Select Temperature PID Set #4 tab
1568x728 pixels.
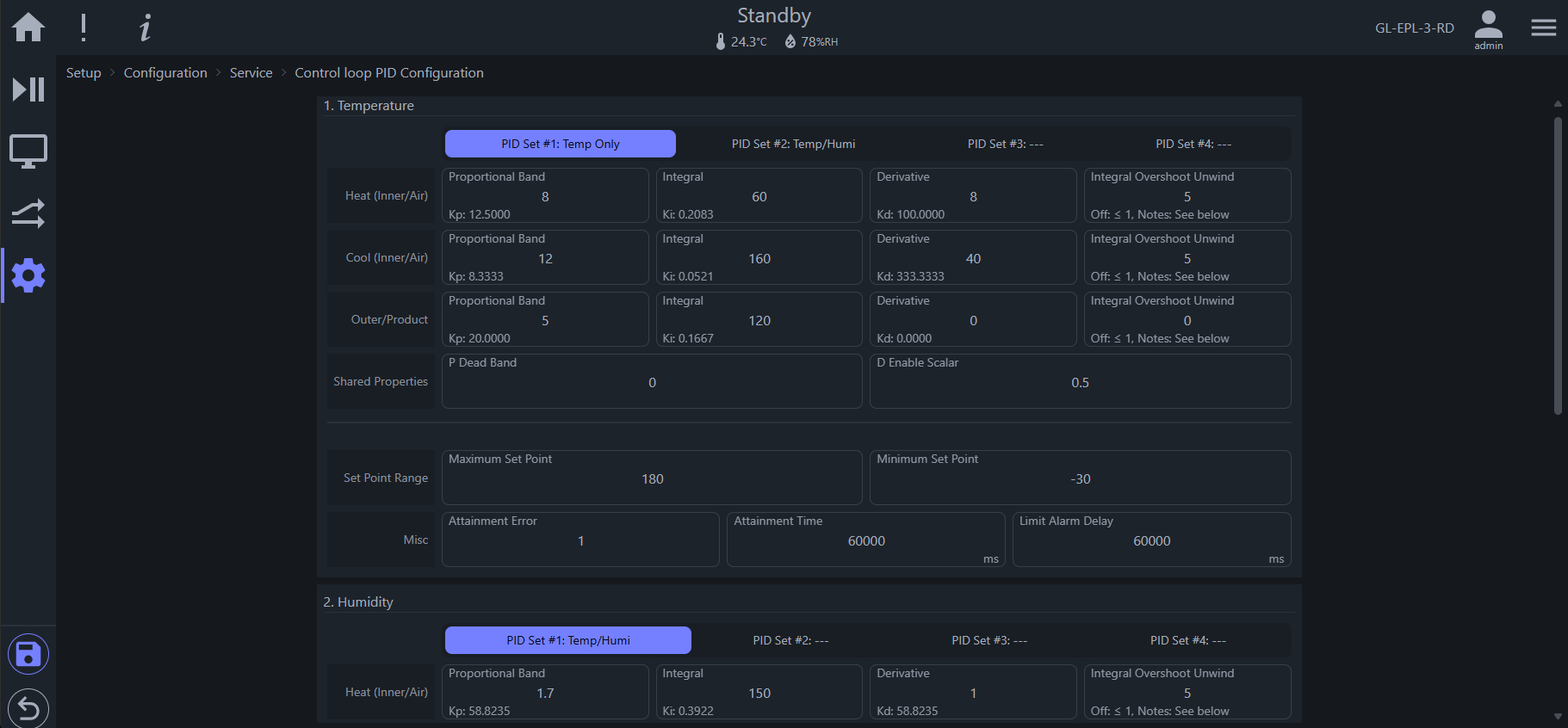tap(1193, 144)
